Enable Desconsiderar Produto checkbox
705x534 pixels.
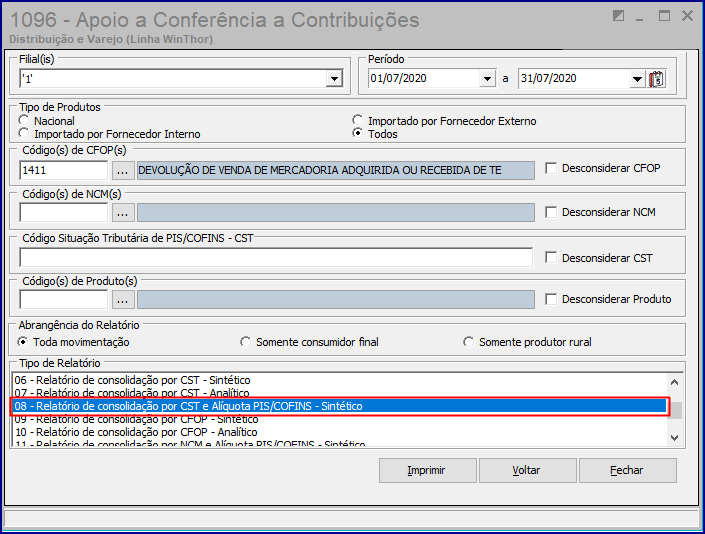point(551,299)
